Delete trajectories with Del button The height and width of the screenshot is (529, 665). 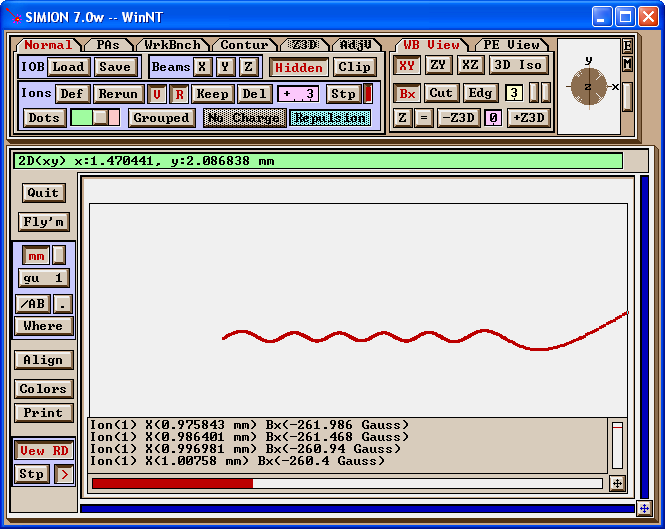(x=254, y=94)
